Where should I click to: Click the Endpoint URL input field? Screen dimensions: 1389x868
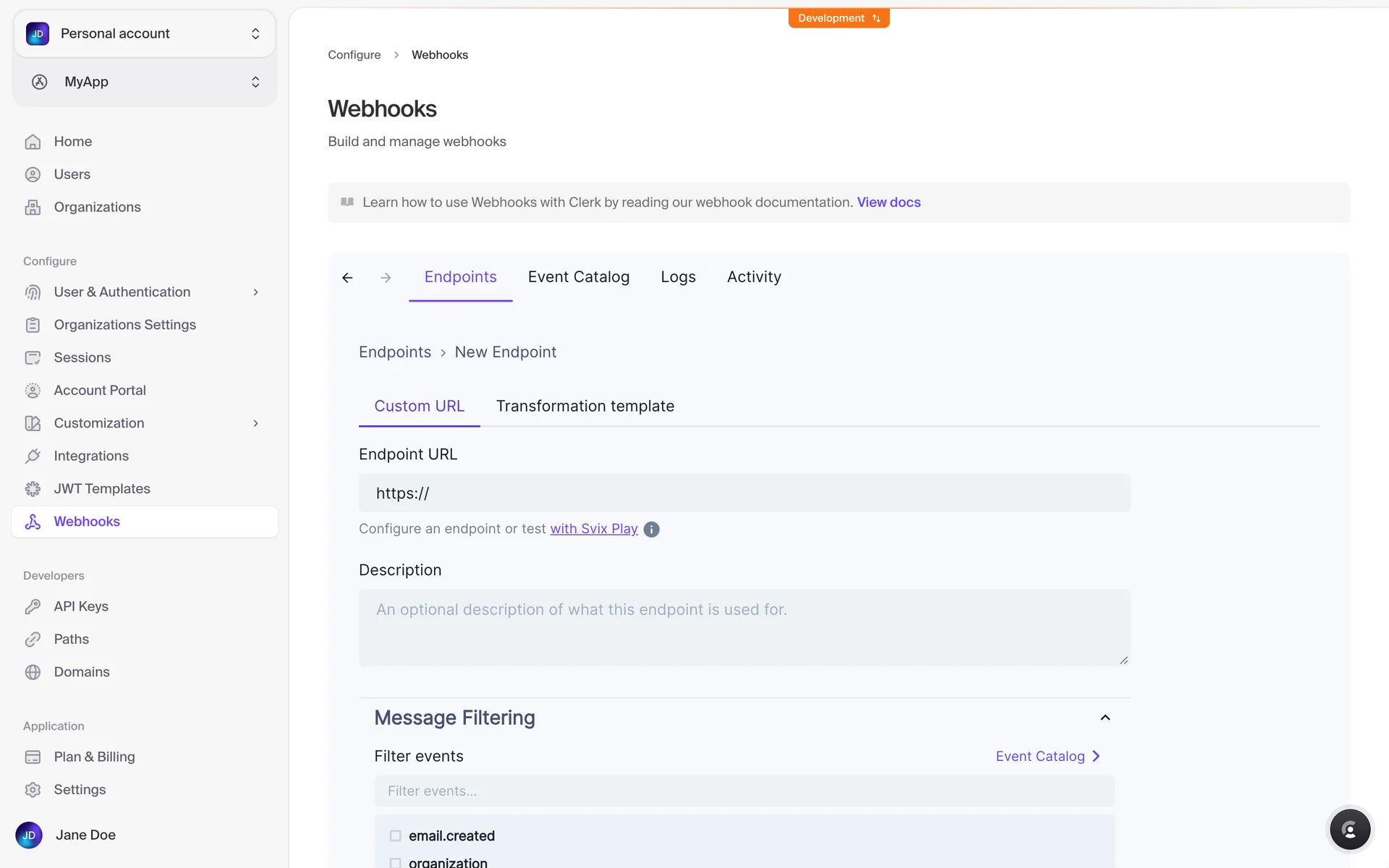[744, 493]
